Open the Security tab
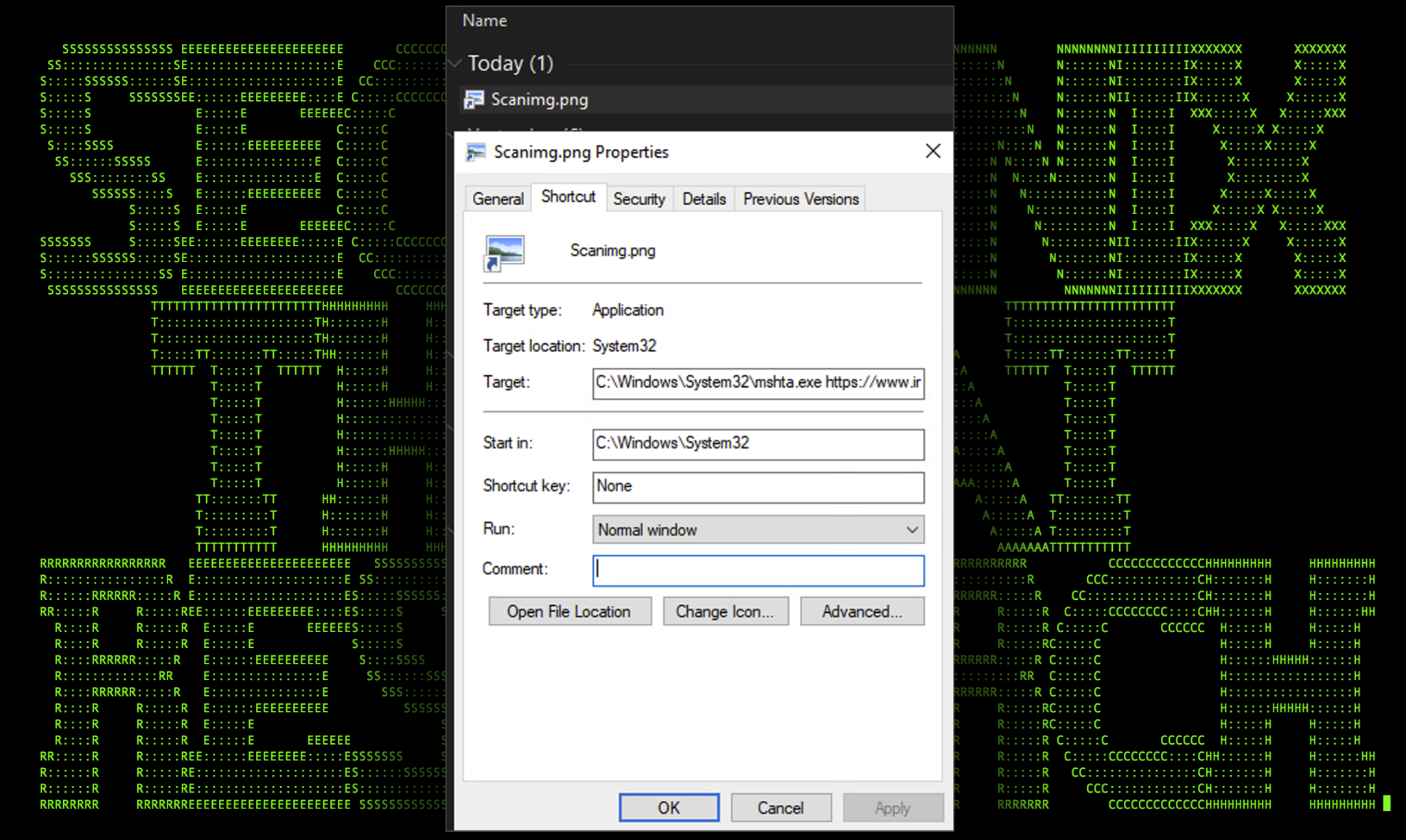 pyautogui.click(x=638, y=199)
